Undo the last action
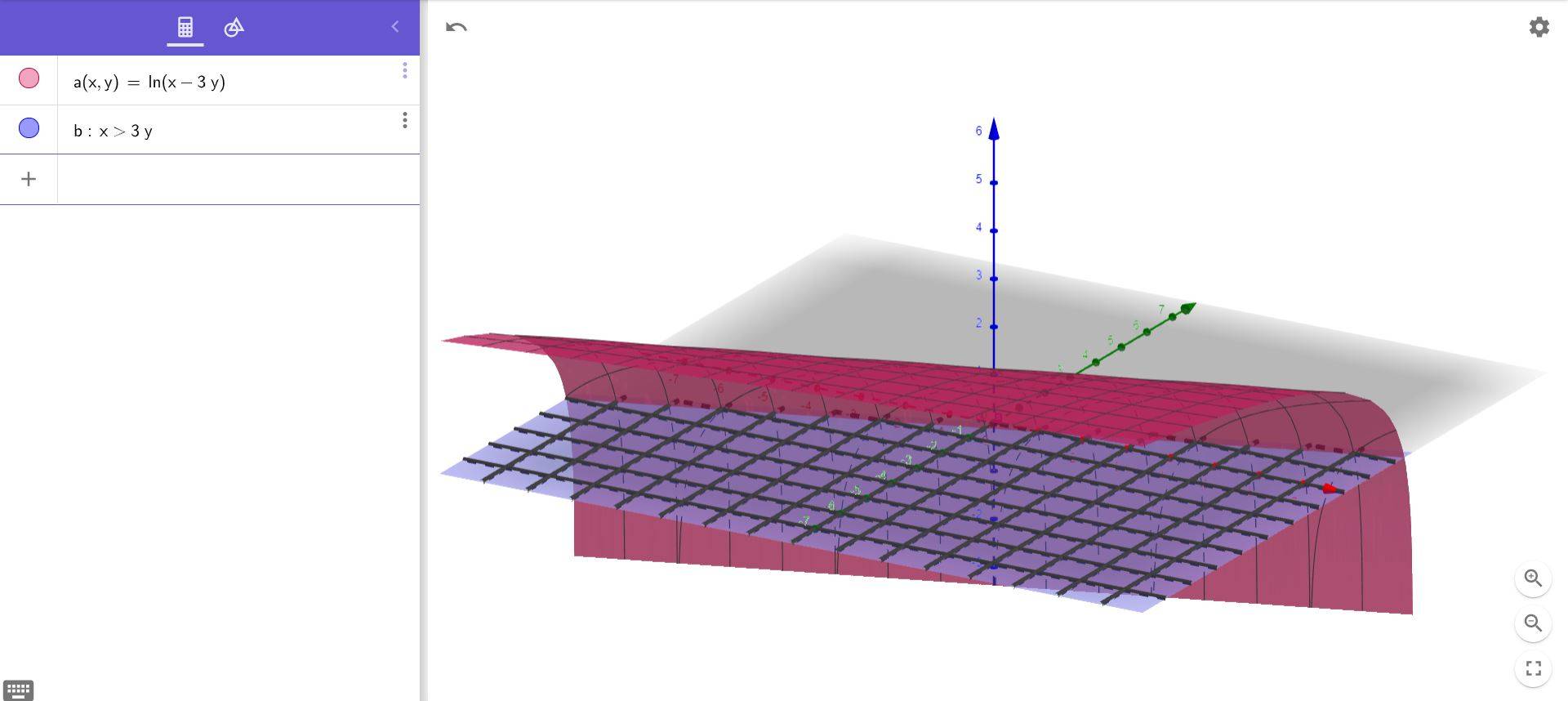 [x=457, y=27]
